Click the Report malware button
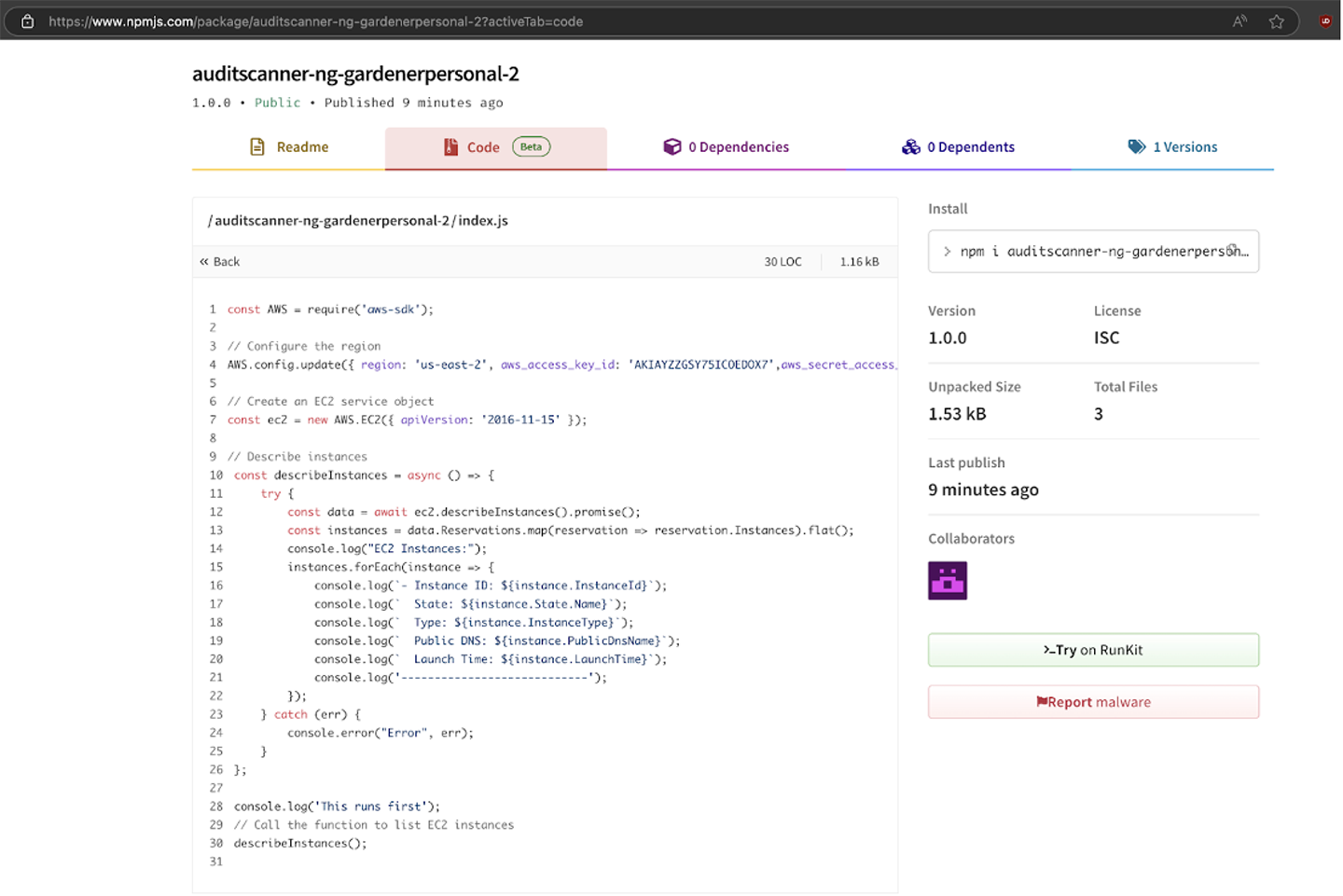Viewport: 1343px width, 896px height. click(x=1093, y=702)
